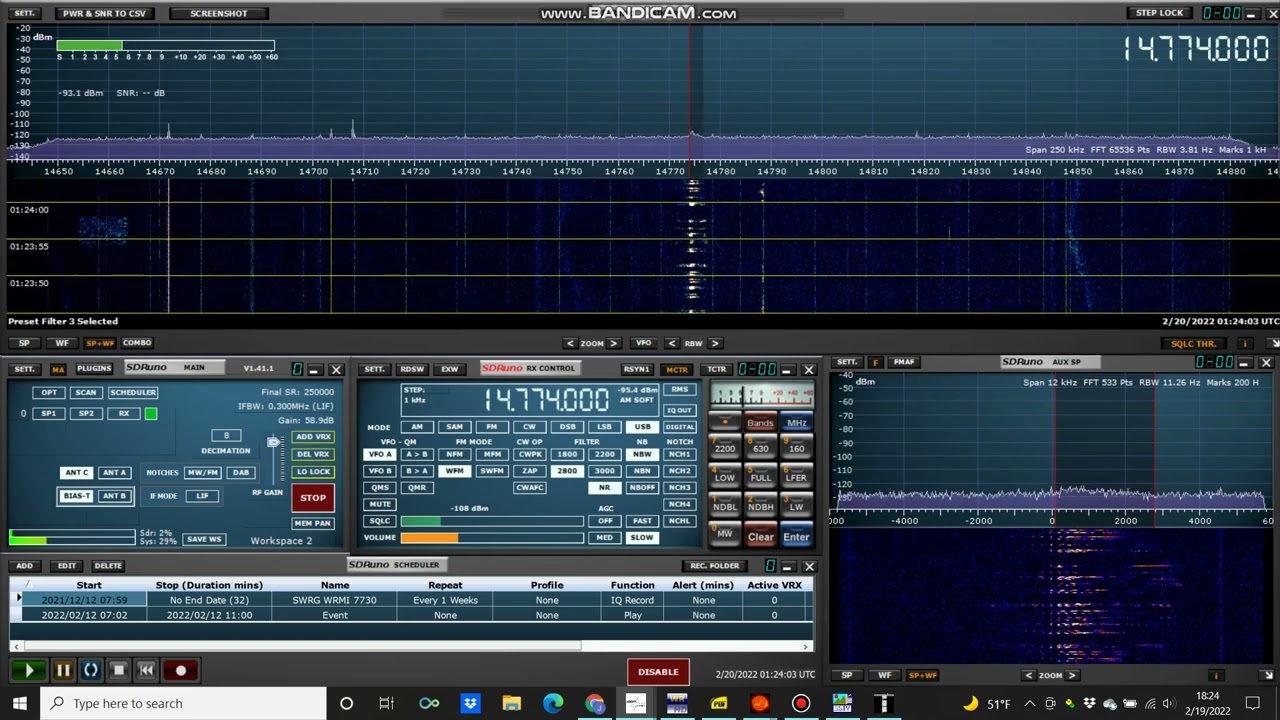Screen dimensions: 1280x720
Task: Click the red record circle button
Action: (x=181, y=671)
